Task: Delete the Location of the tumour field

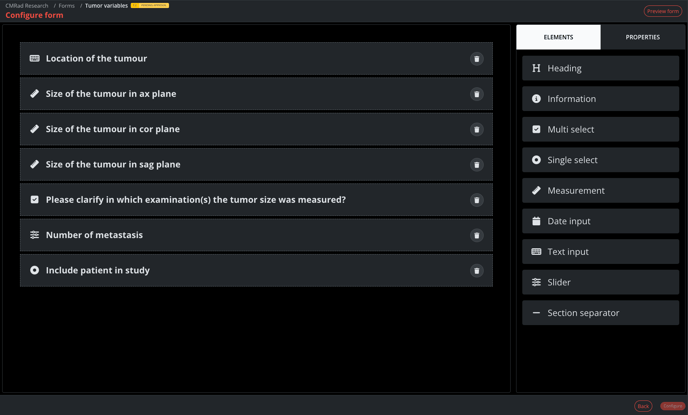Action: [x=477, y=59]
